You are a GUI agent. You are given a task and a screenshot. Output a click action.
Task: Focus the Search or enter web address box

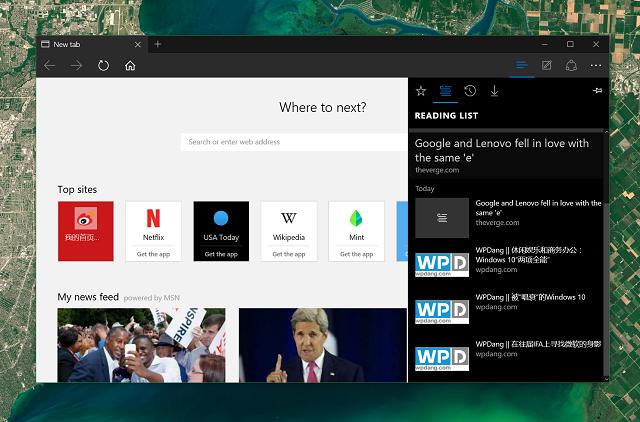point(294,142)
